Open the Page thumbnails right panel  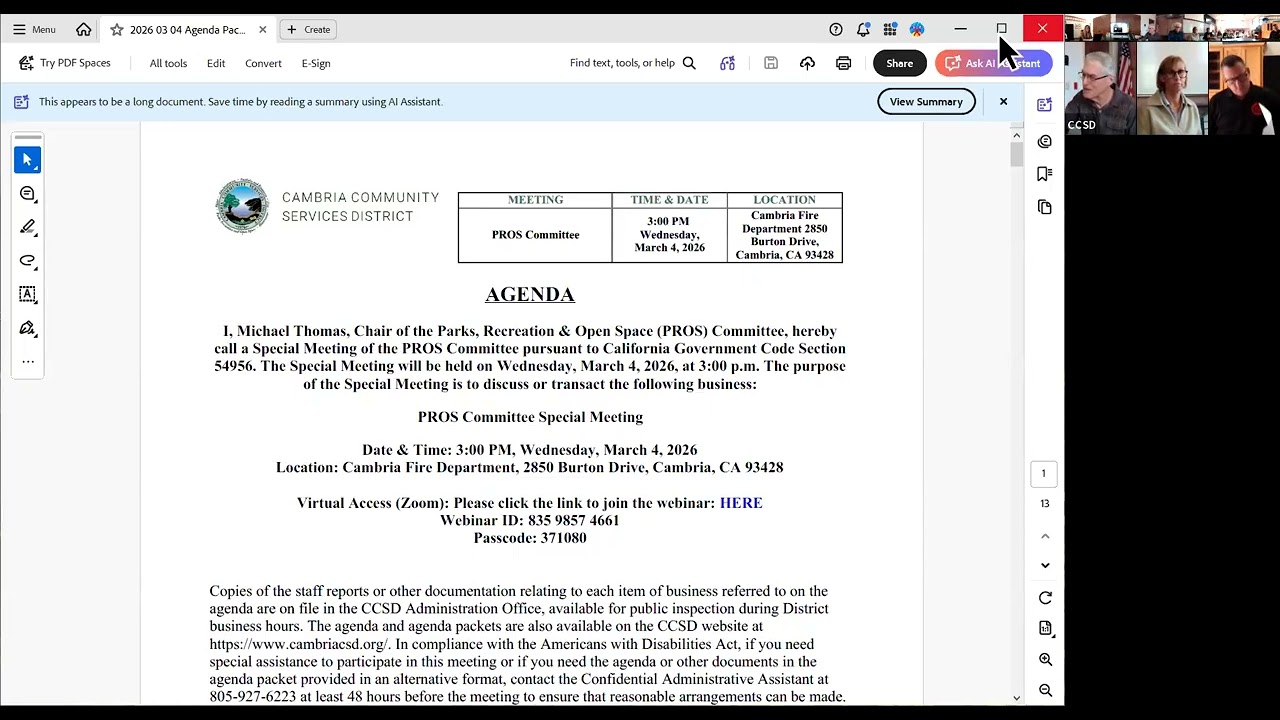1045,207
